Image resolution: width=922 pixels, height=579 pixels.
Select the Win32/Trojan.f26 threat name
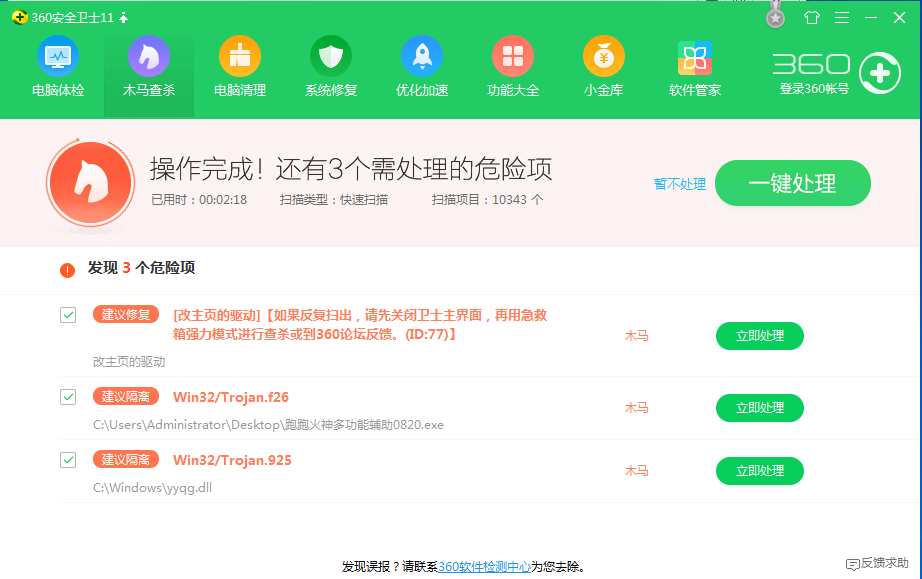(231, 397)
